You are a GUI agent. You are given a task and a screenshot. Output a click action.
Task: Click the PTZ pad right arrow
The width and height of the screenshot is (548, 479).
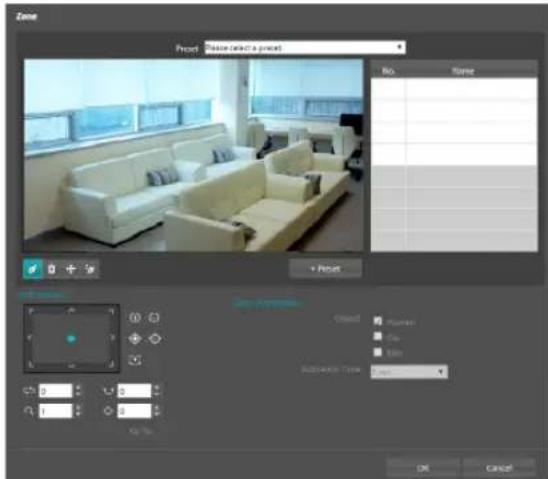click(x=112, y=338)
